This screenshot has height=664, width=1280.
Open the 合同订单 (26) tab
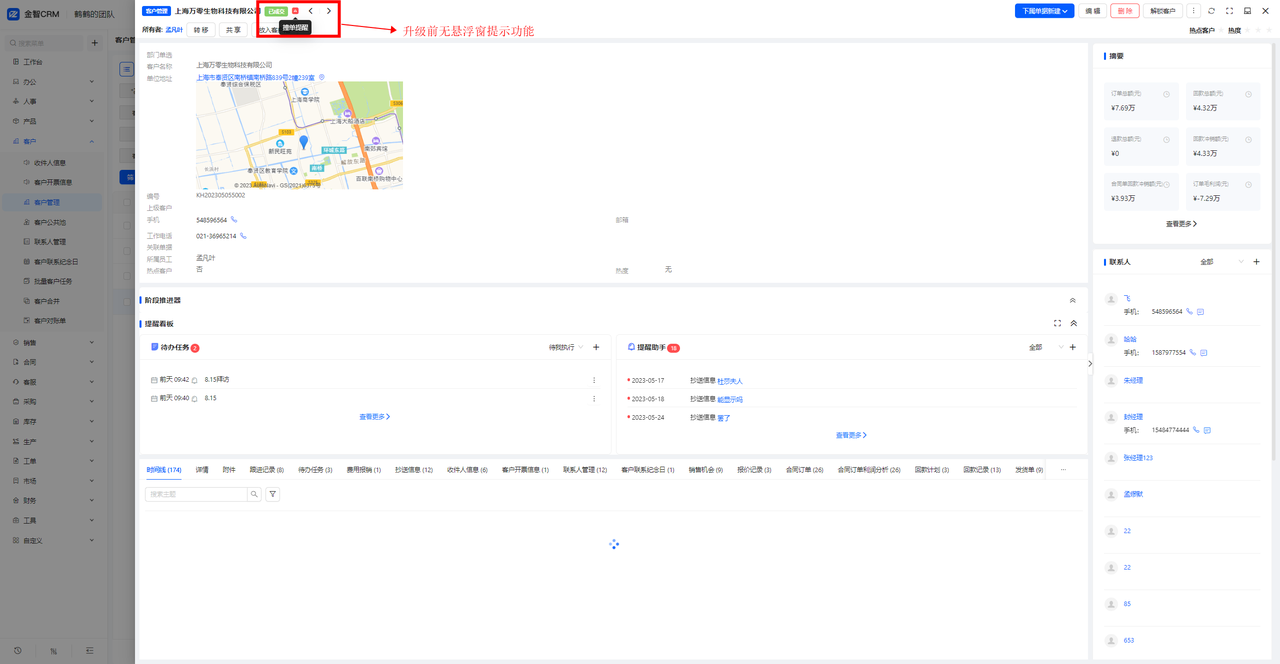804,469
